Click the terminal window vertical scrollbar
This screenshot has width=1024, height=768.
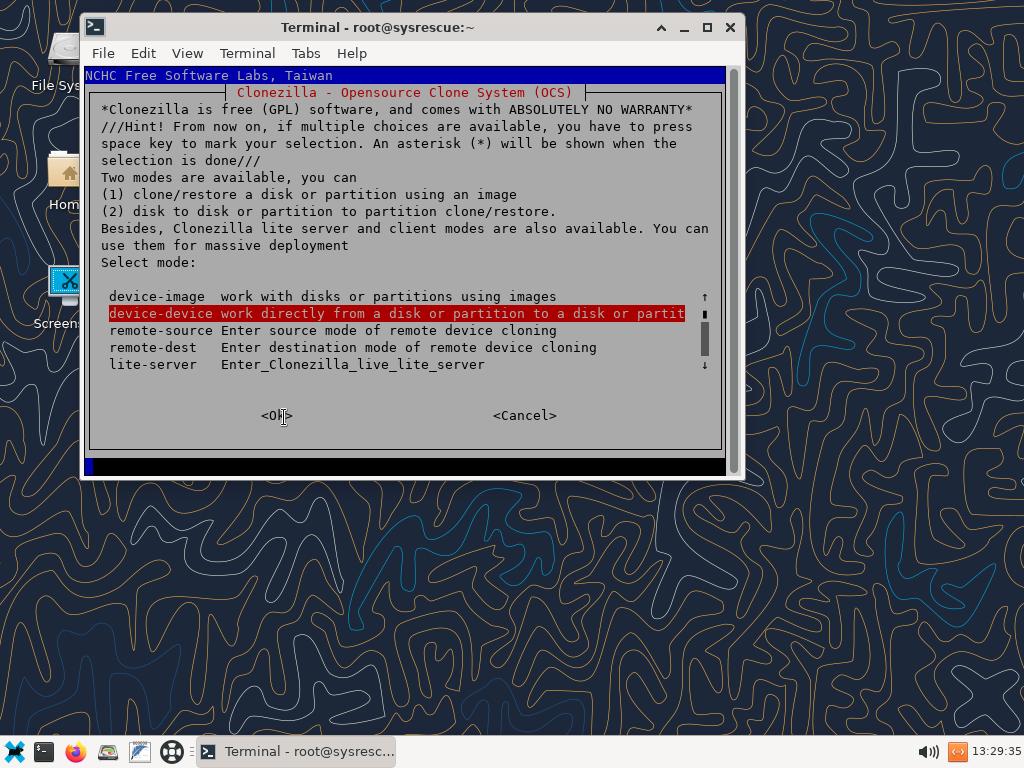click(735, 270)
